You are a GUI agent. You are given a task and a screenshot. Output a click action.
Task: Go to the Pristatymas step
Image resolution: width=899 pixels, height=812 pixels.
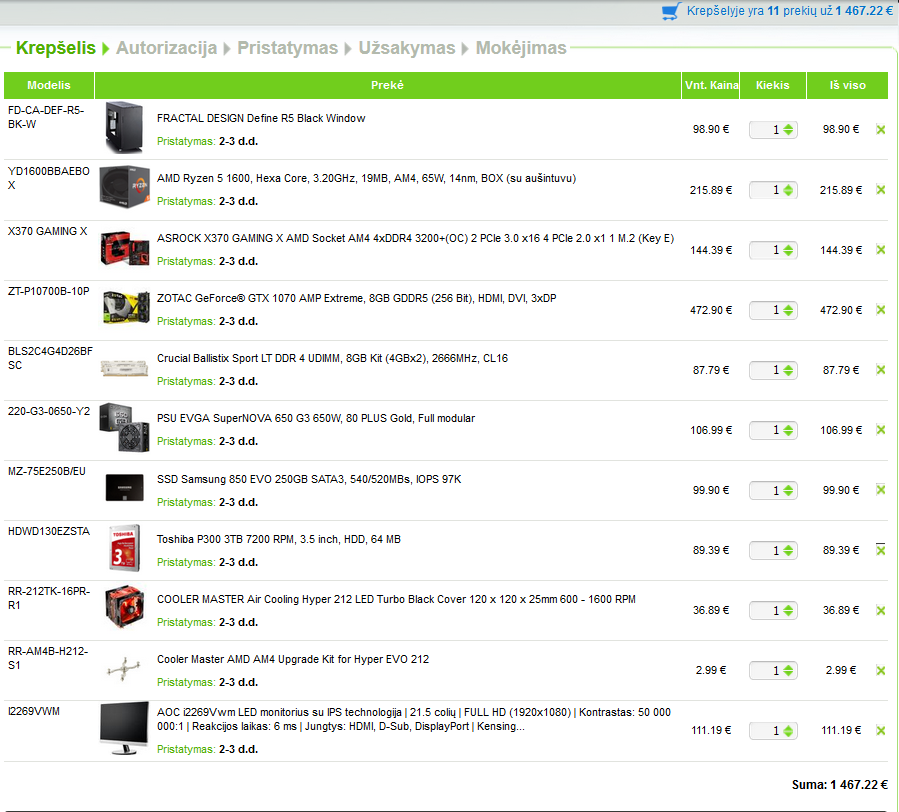(287, 48)
